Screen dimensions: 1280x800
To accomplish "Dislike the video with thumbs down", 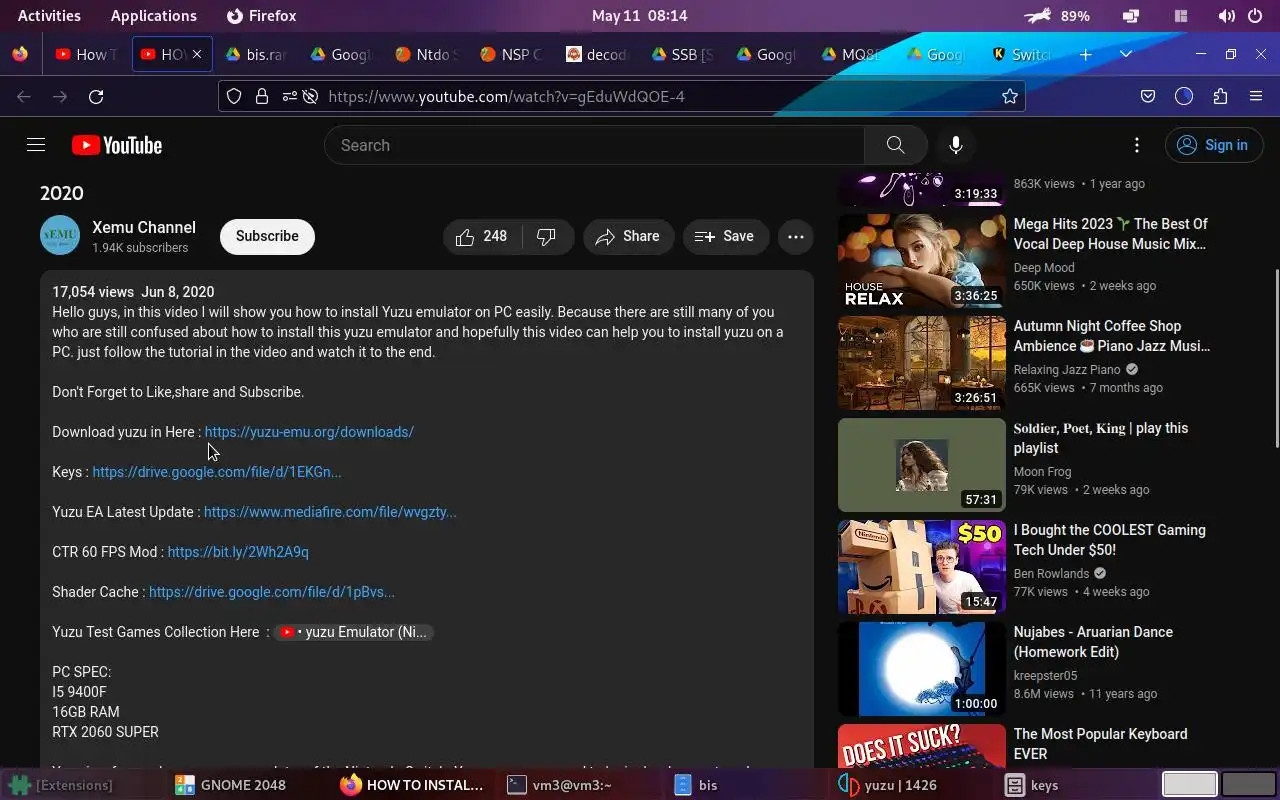I will click(547, 236).
